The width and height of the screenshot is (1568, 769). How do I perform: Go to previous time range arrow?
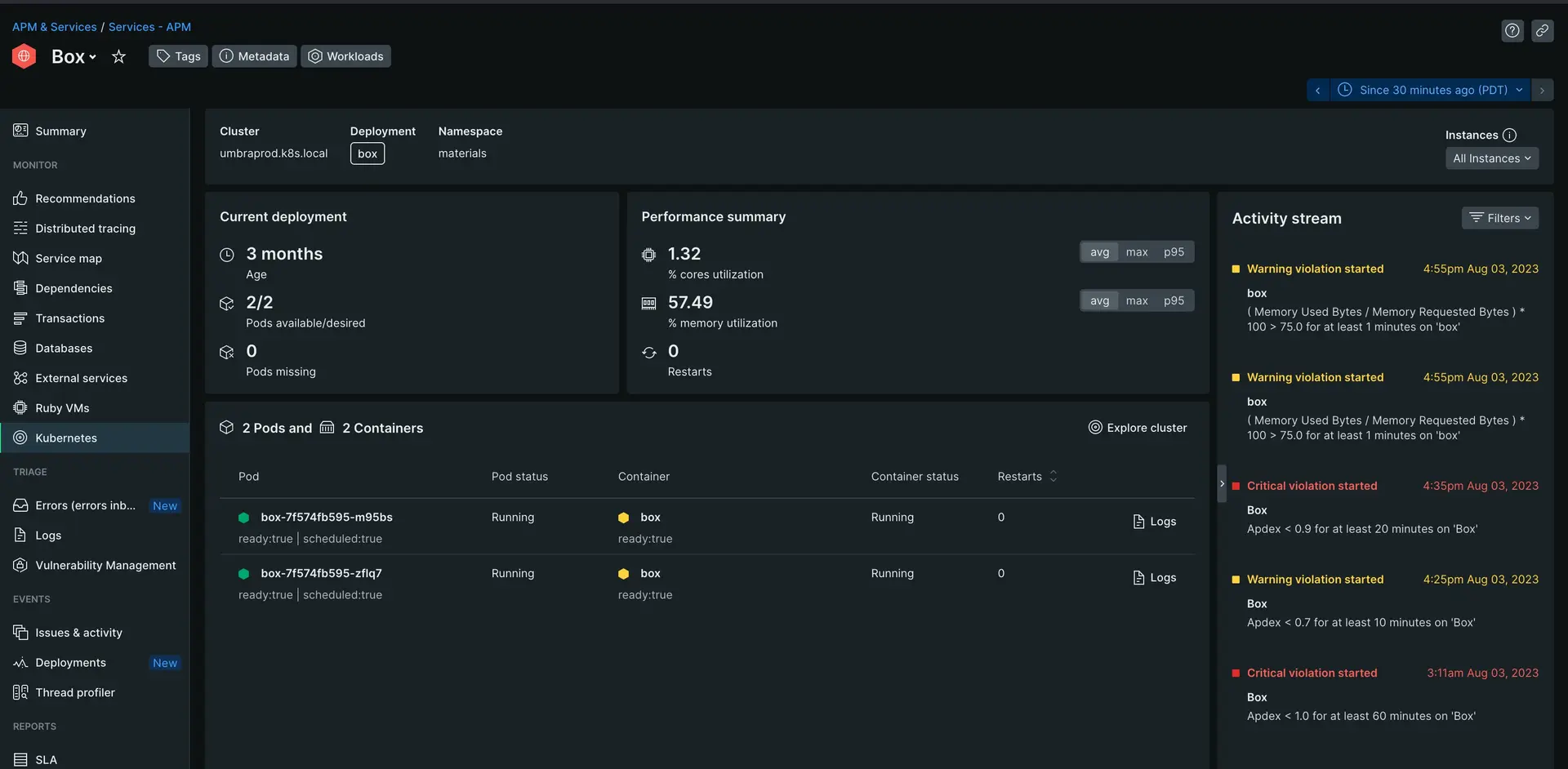coord(1317,91)
